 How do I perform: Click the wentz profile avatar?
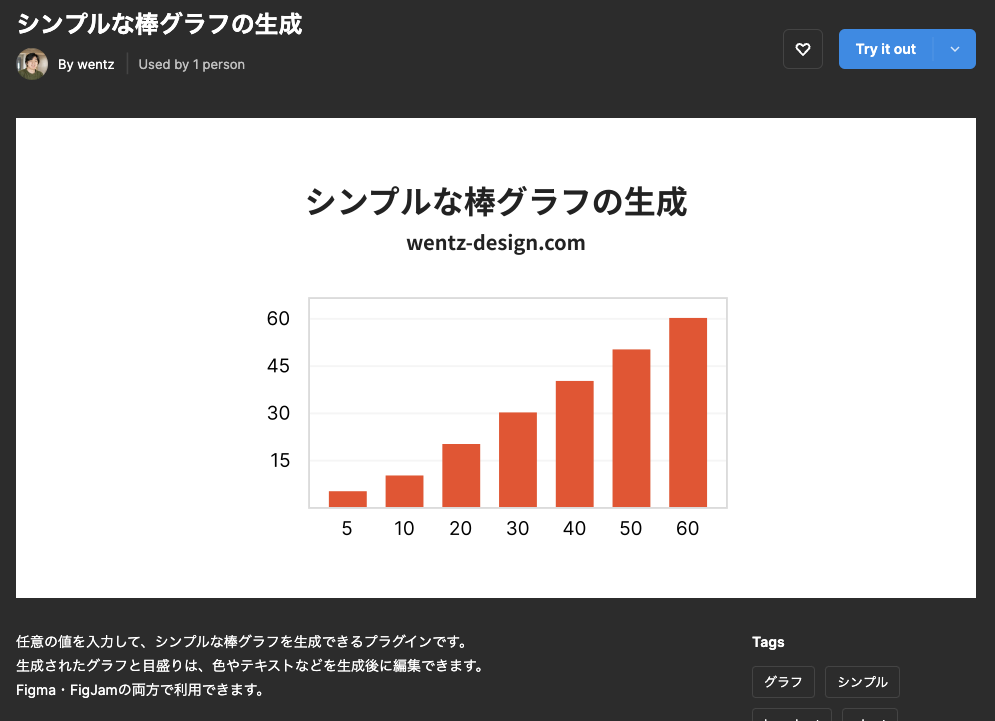click(32, 63)
